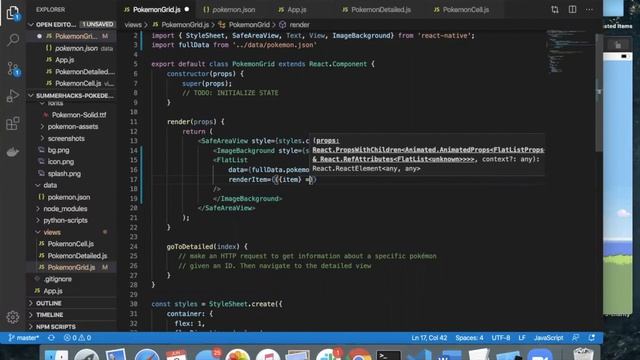Click Ln 17, Col 42 status item

click(429, 338)
